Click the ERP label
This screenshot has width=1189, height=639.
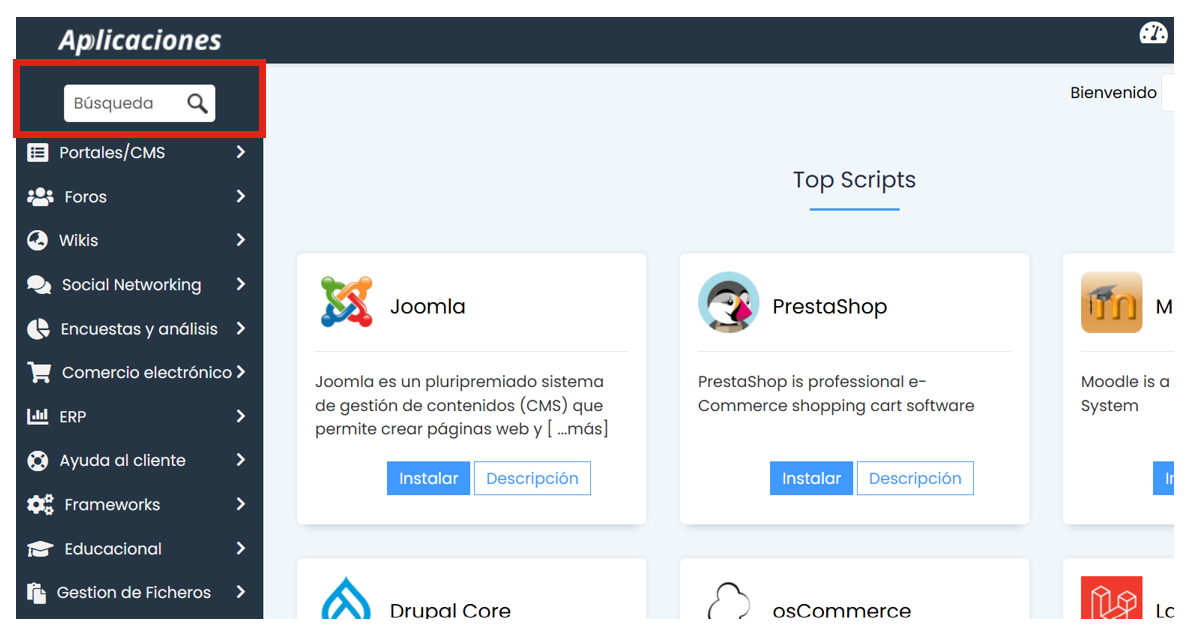click(x=73, y=417)
